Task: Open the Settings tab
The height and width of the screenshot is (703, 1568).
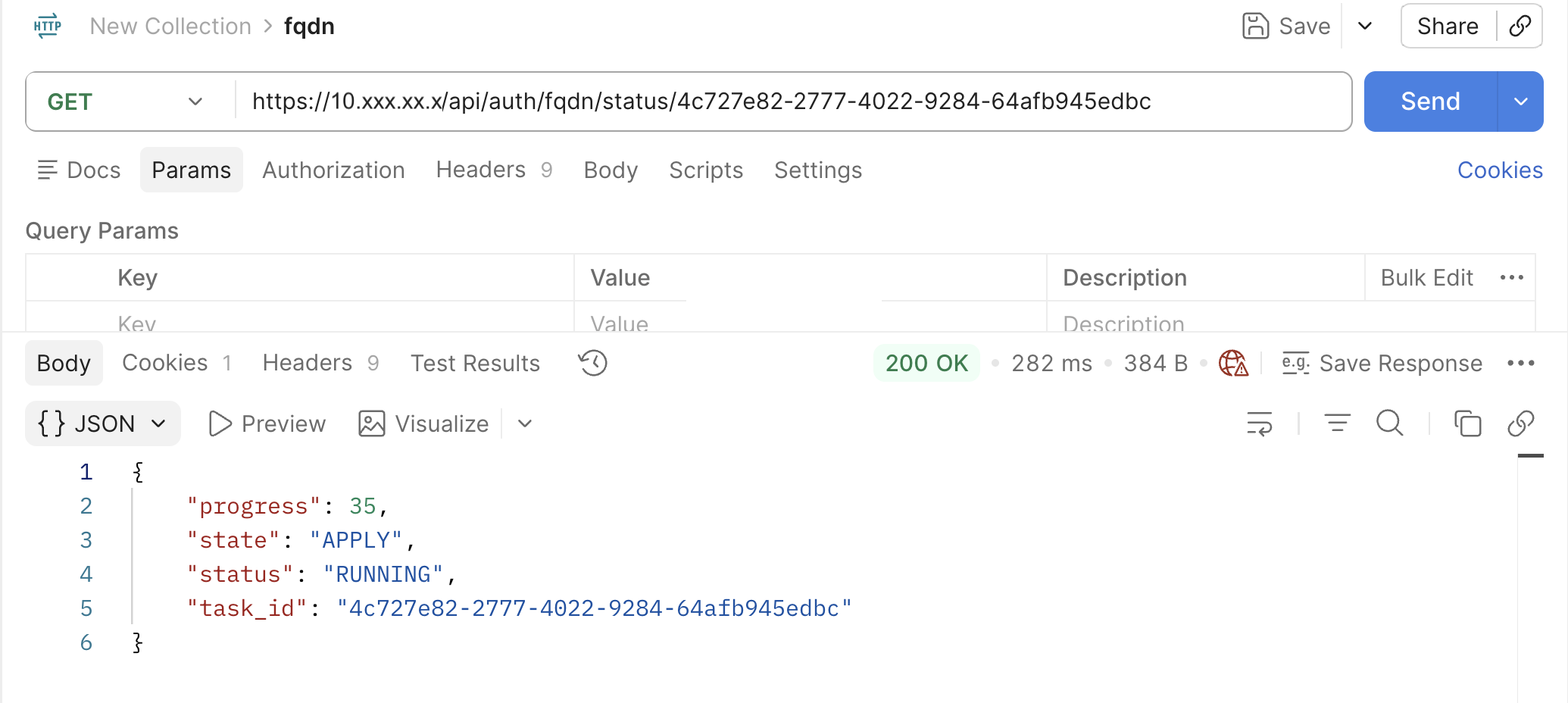Action: [x=818, y=170]
